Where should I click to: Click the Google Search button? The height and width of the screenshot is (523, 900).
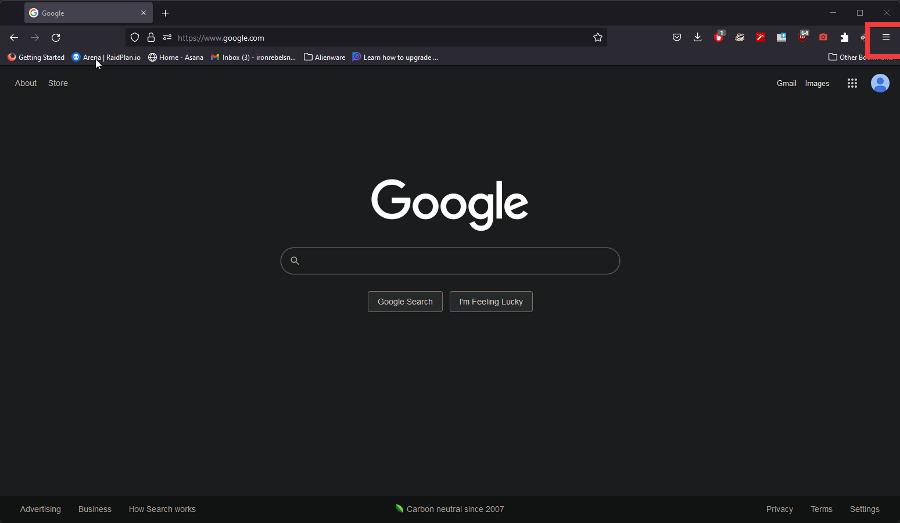[405, 301]
